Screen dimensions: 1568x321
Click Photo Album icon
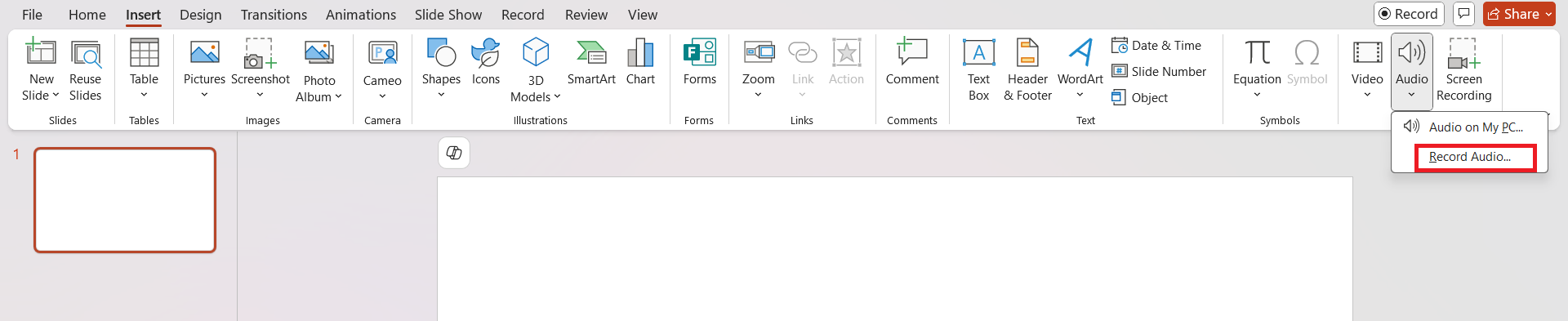318,53
